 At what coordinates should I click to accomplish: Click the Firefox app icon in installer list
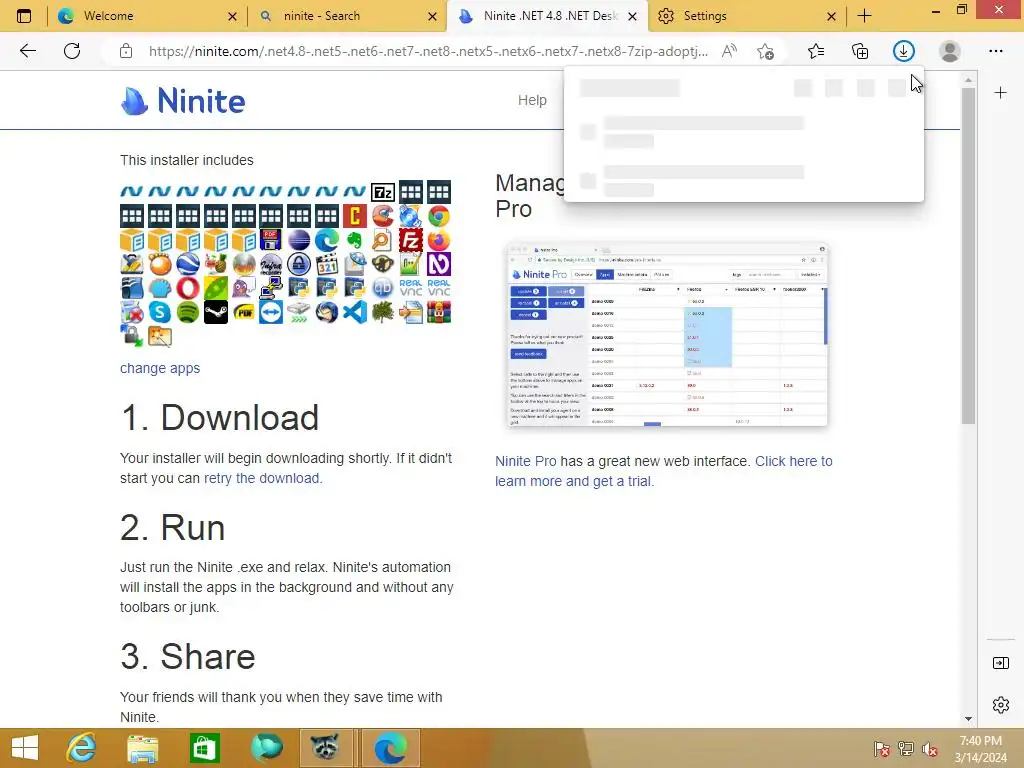439,240
